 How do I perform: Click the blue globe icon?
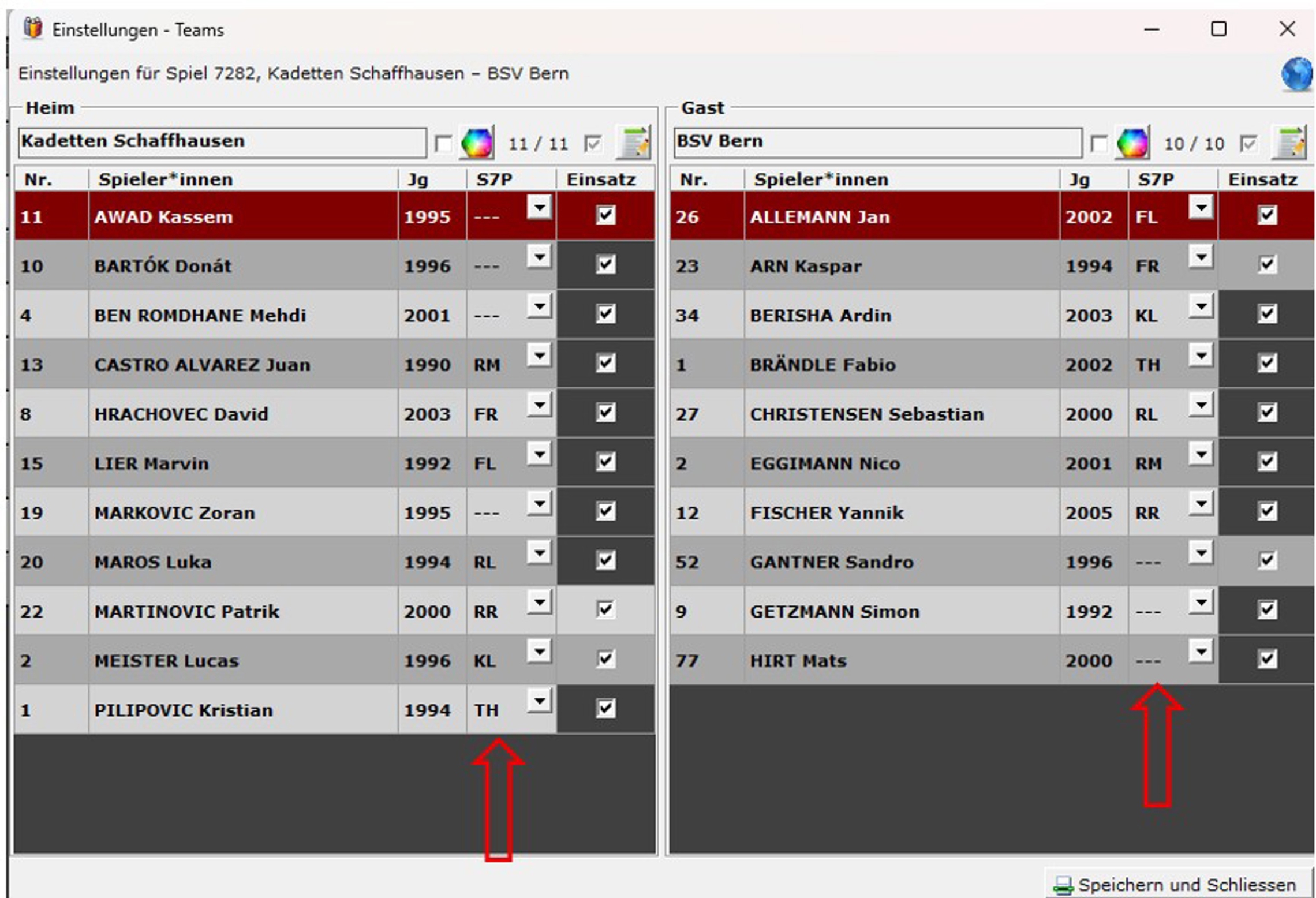pos(1296,74)
